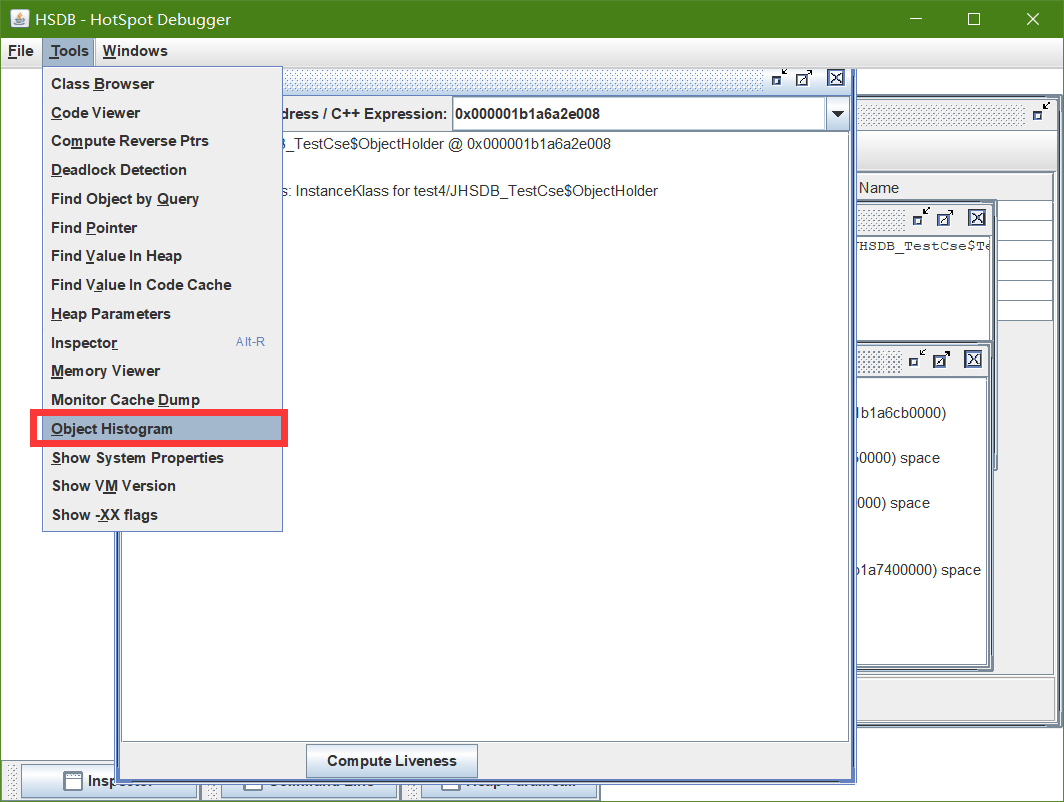1064x802 pixels.
Task: Open the File menu
Action: tap(20, 51)
